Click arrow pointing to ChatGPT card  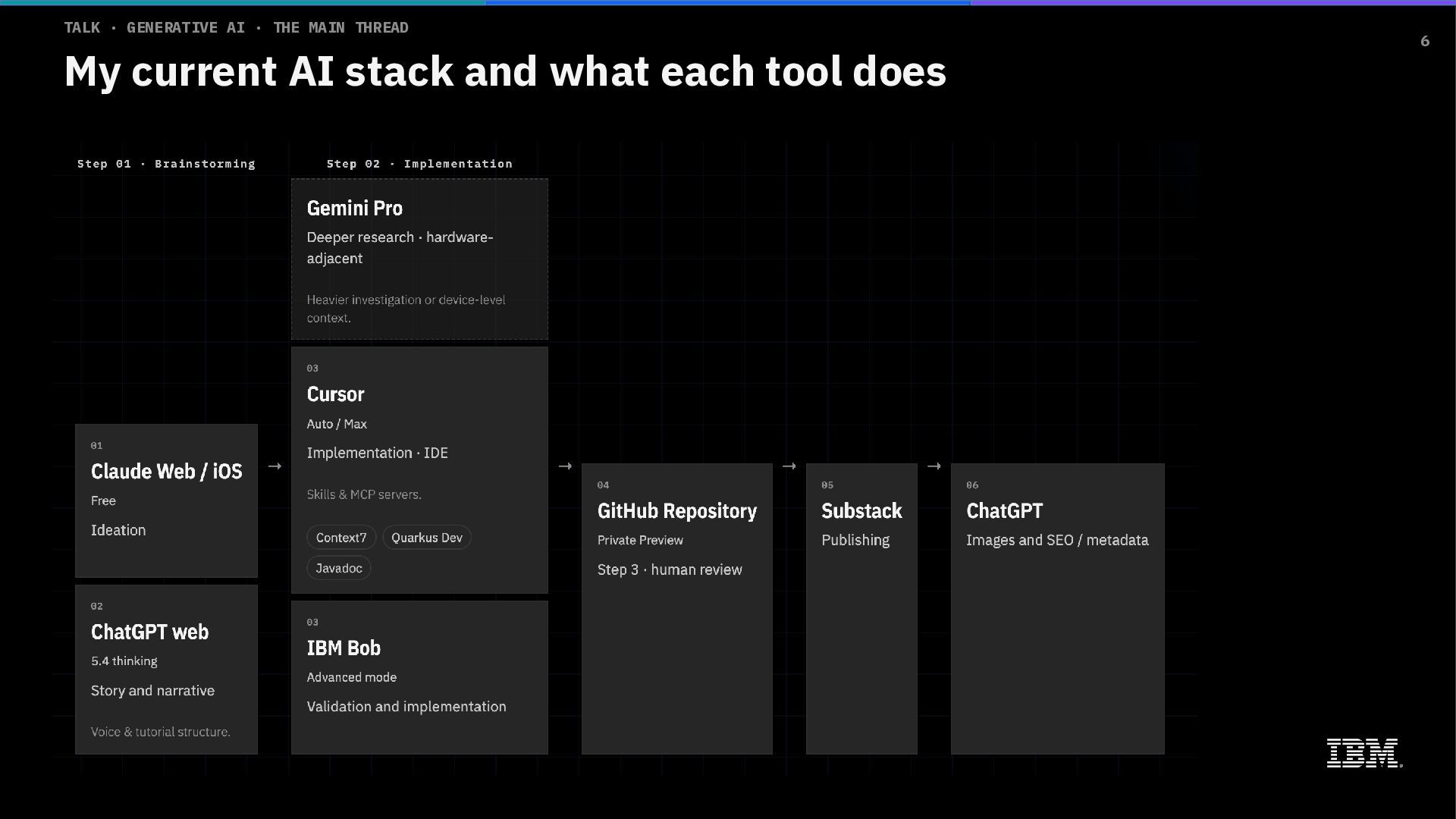click(934, 466)
